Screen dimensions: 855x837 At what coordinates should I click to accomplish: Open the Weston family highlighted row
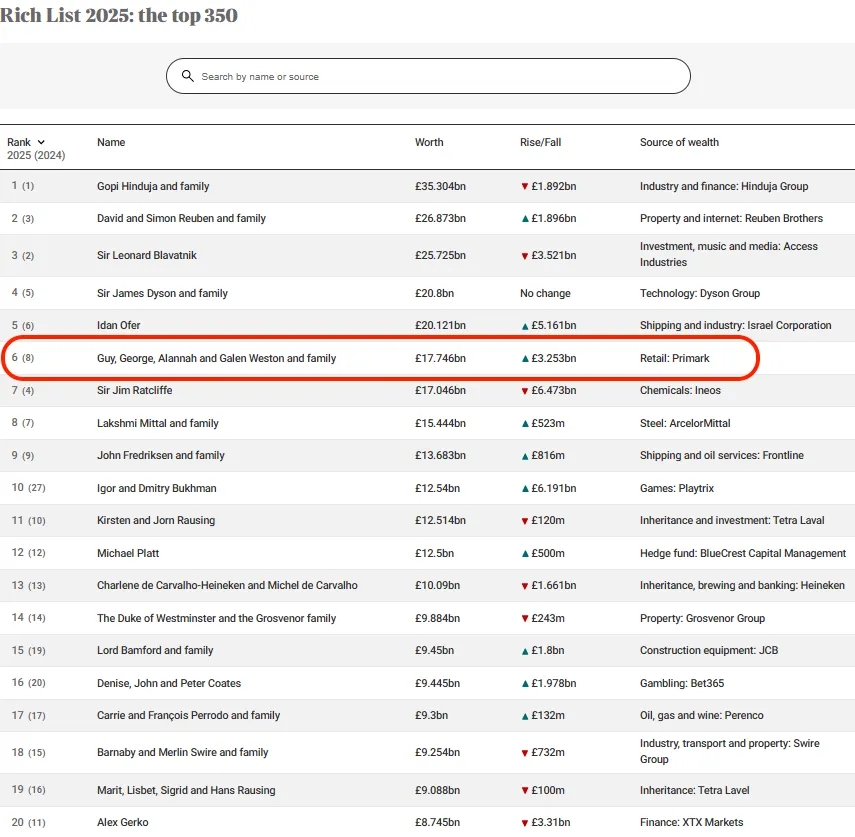216,358
